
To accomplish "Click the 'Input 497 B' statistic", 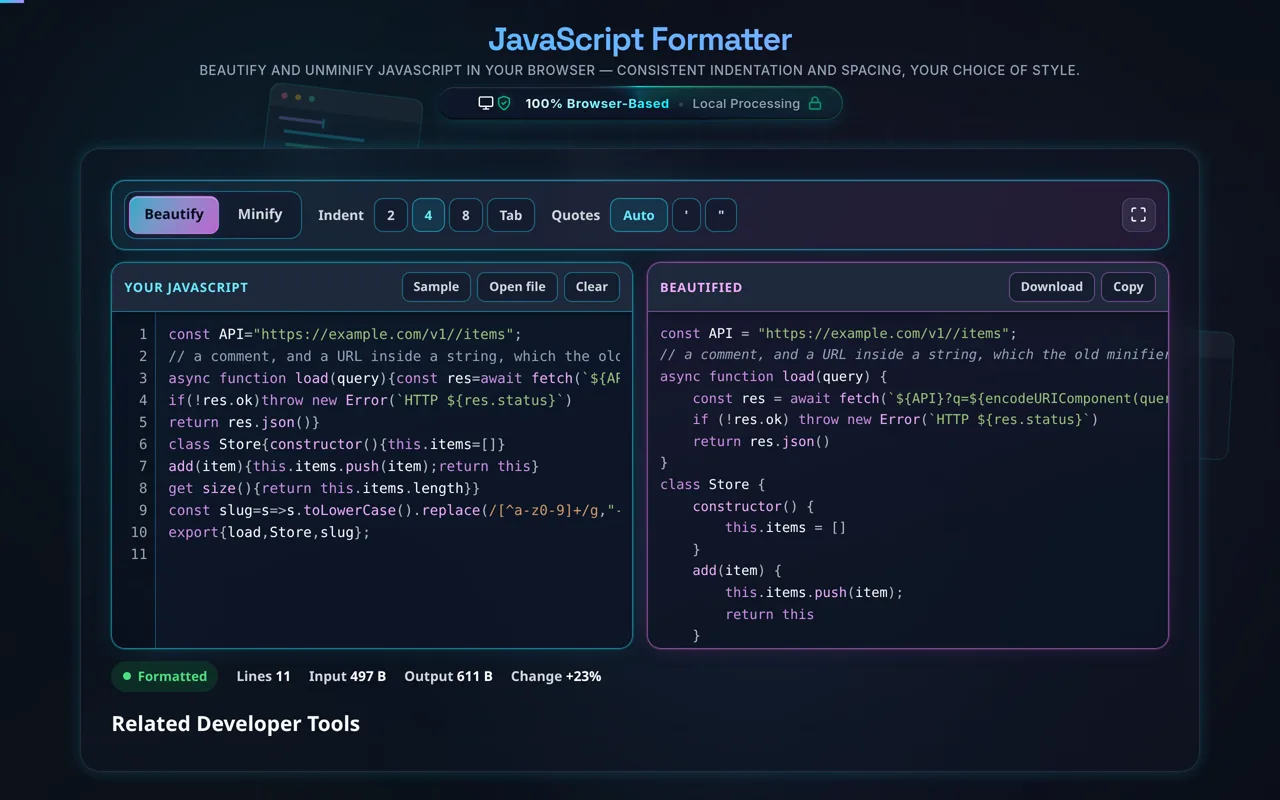I will click(x=347, y=676).
